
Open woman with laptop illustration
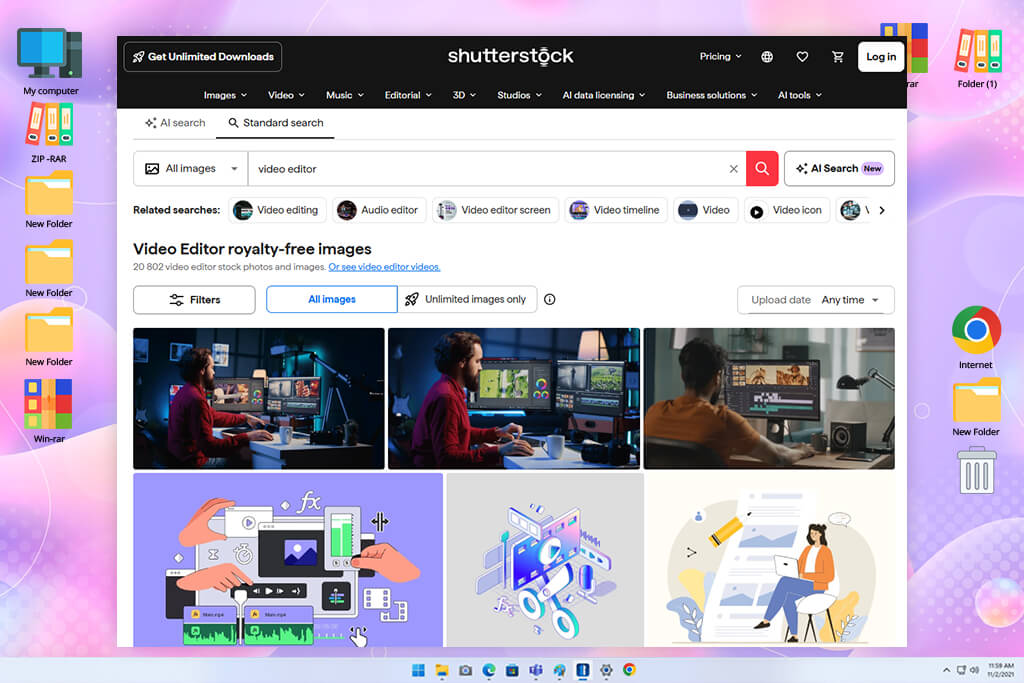(771, 560)
